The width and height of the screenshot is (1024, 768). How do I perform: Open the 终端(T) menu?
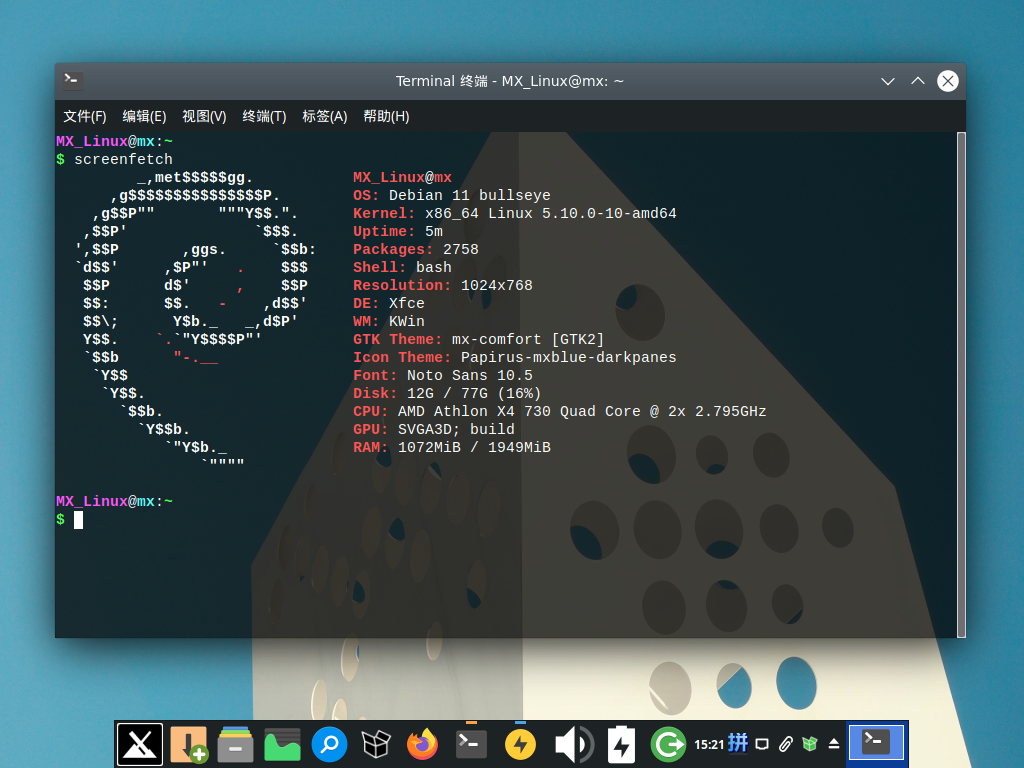coord(264,116)
